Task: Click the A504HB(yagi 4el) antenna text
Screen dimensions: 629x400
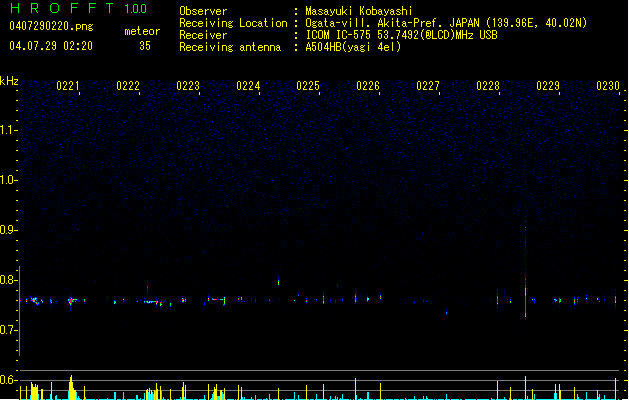Action: (x=353, y=47)
